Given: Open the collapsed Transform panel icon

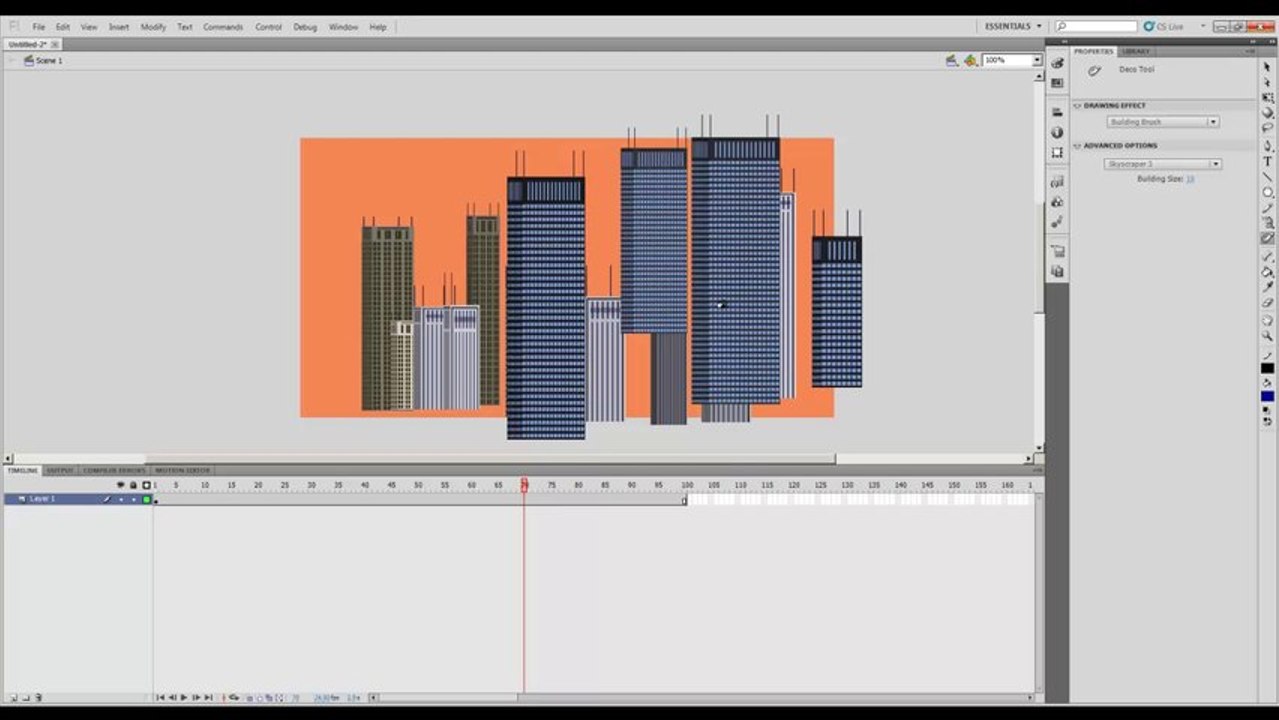Looking at the screenshot, I should pos(1057,152).
